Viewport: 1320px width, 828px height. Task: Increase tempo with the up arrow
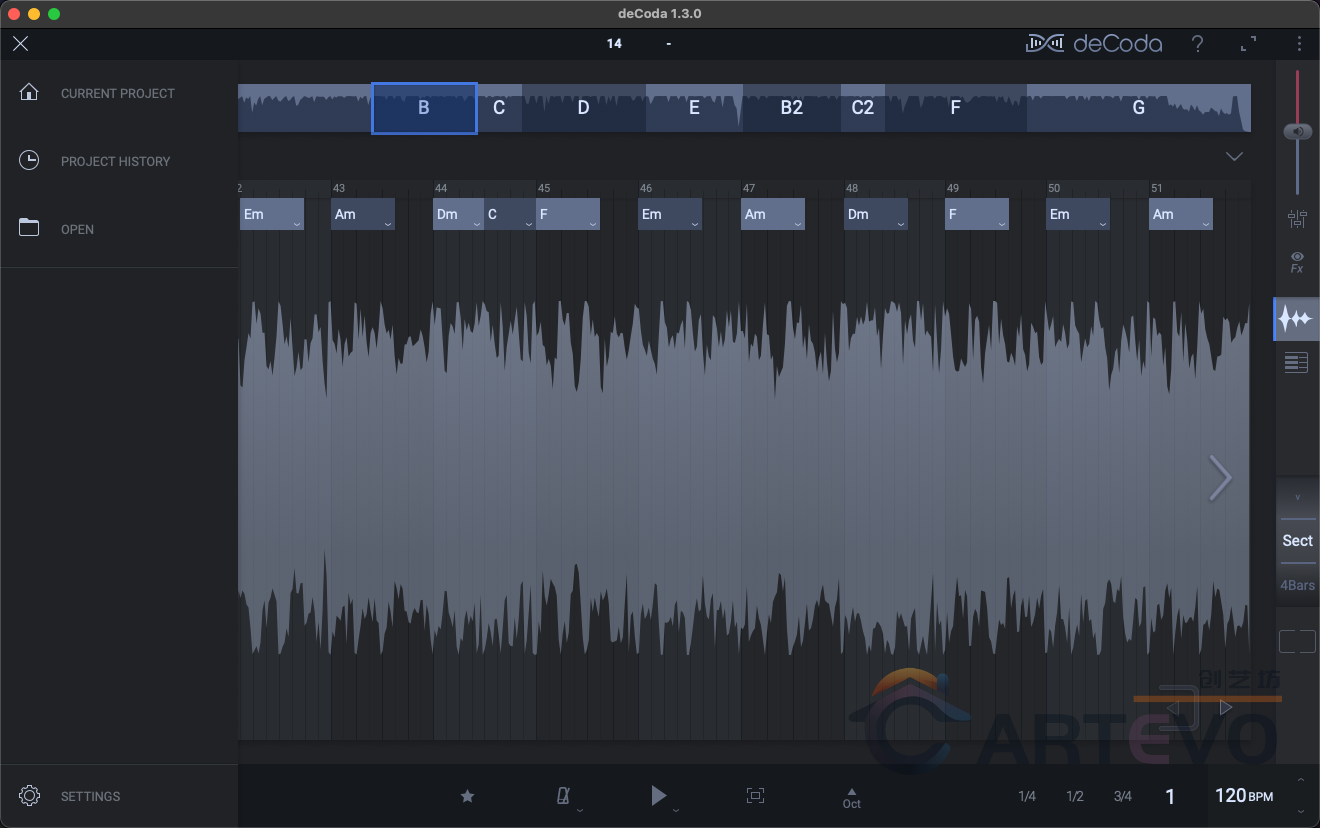coord(1301,780)
